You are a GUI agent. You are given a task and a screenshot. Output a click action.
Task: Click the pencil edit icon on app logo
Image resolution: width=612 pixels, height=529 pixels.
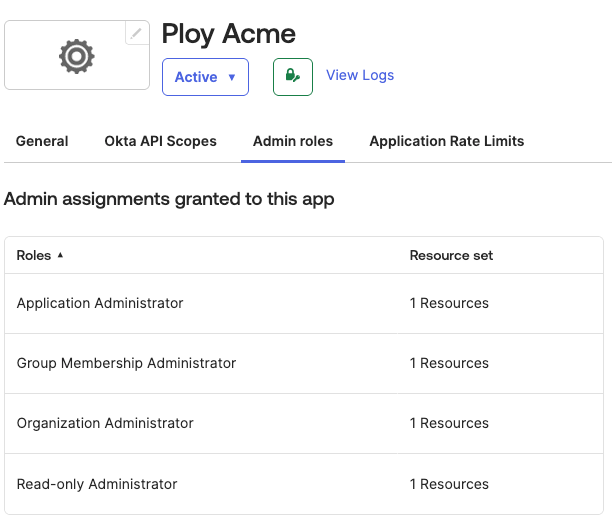(137, 33)
